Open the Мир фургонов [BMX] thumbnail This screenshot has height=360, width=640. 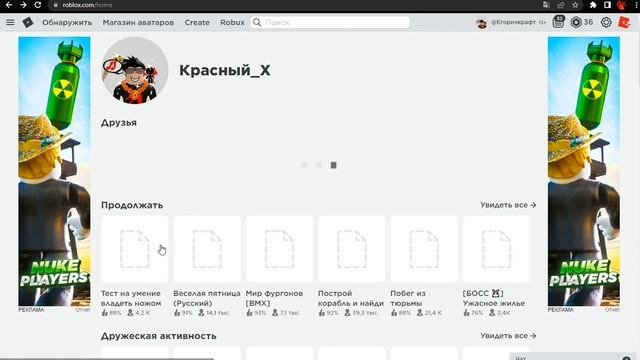[279, 249]
